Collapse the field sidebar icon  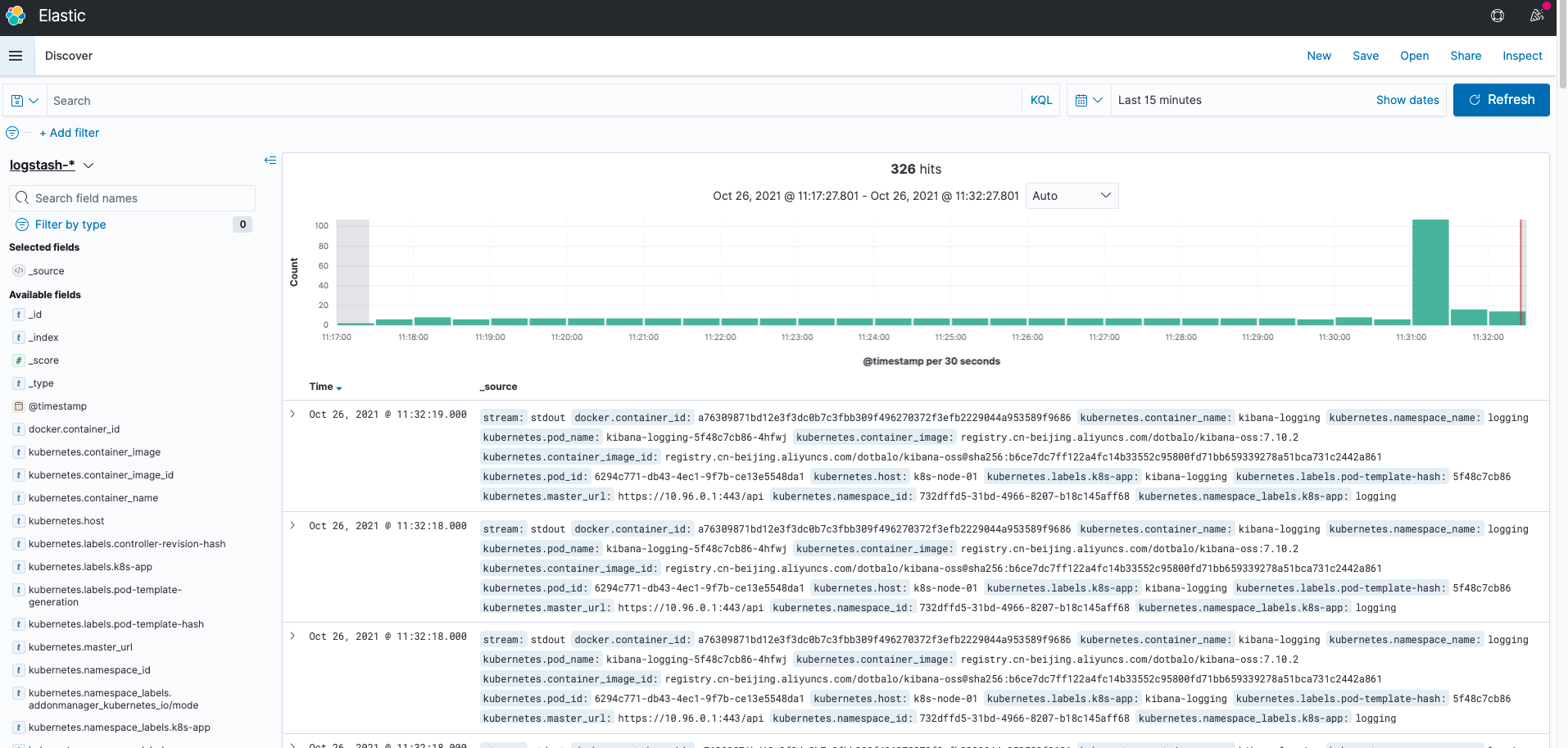270,161
